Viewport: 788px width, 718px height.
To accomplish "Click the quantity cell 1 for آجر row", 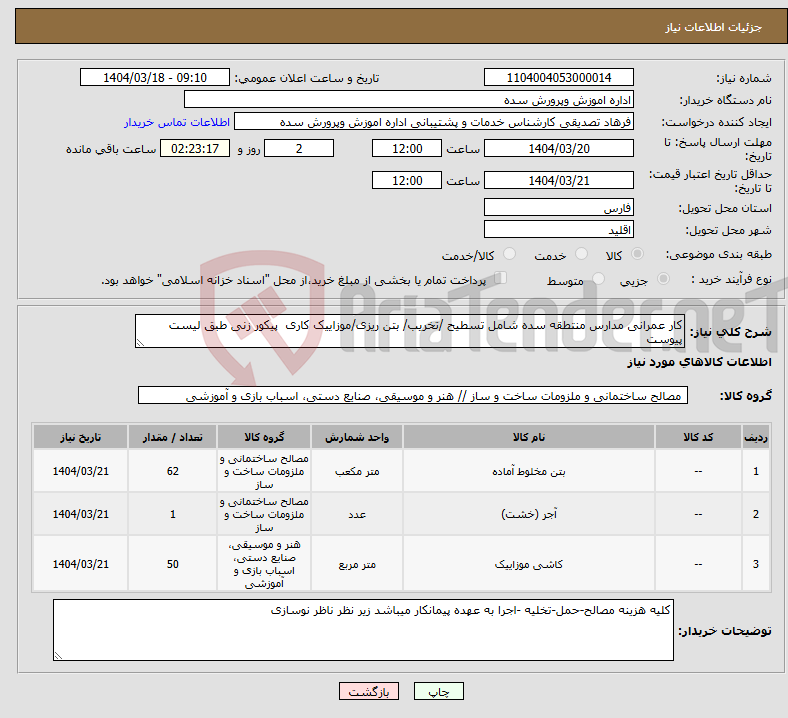I will (172, 514).
